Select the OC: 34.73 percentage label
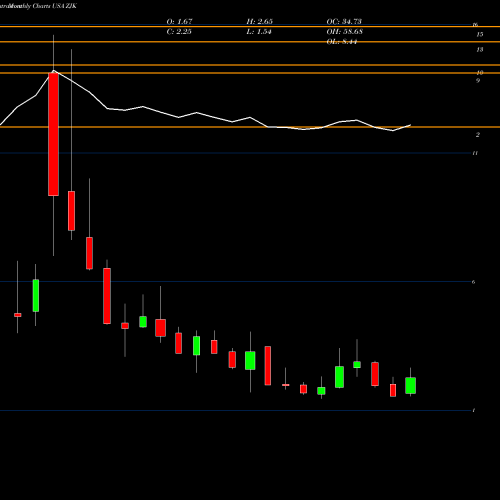Image resolution: width=500 pixels, height=500 pixels. [344, 21]
